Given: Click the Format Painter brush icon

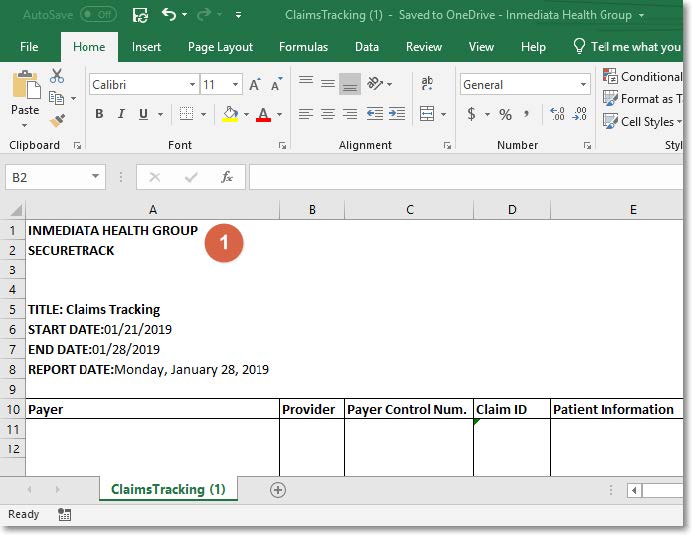Looking at the screenshot, I should tap(57, 121).
